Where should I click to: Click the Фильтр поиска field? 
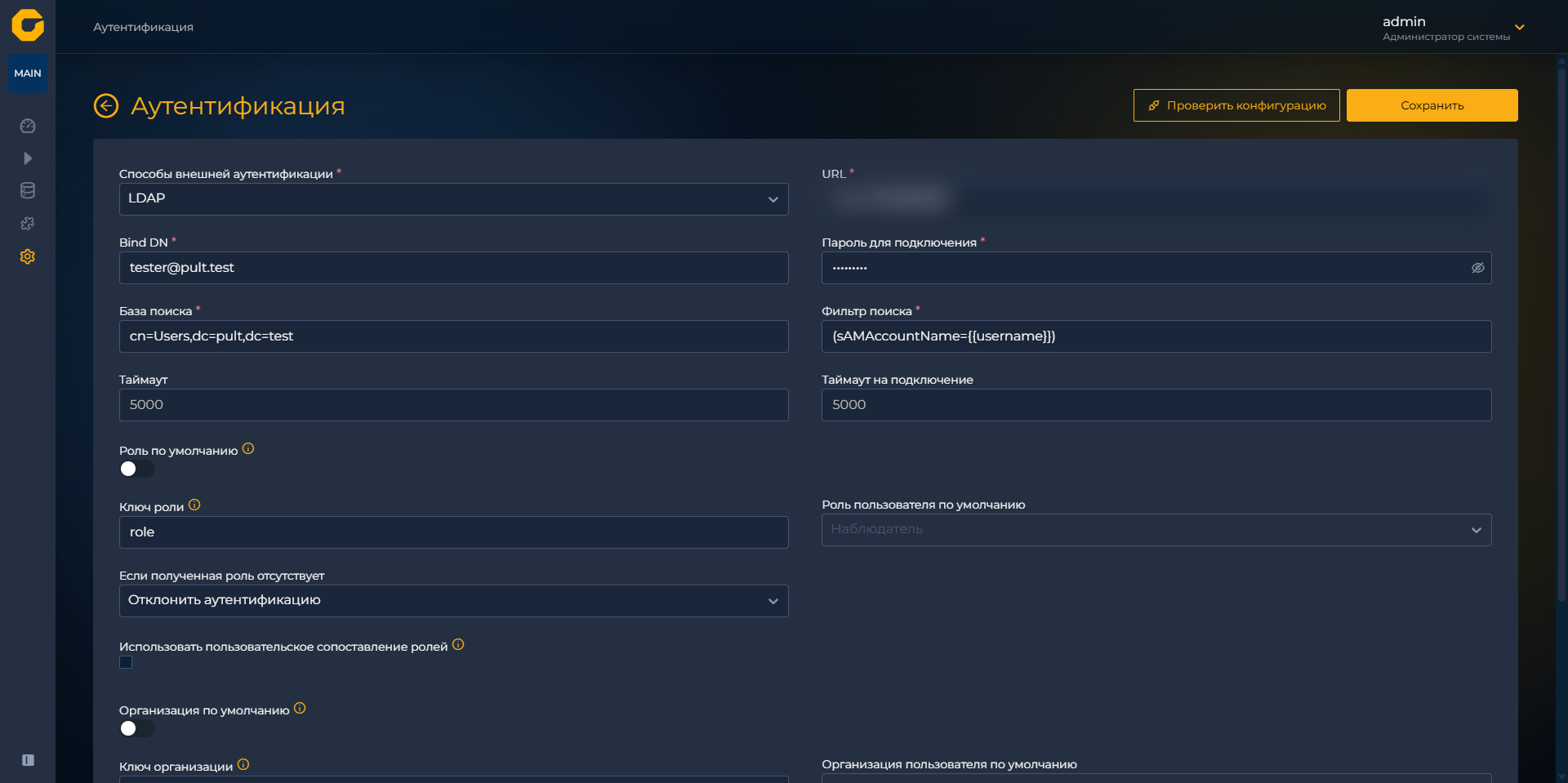click(x=1156, y=336)
